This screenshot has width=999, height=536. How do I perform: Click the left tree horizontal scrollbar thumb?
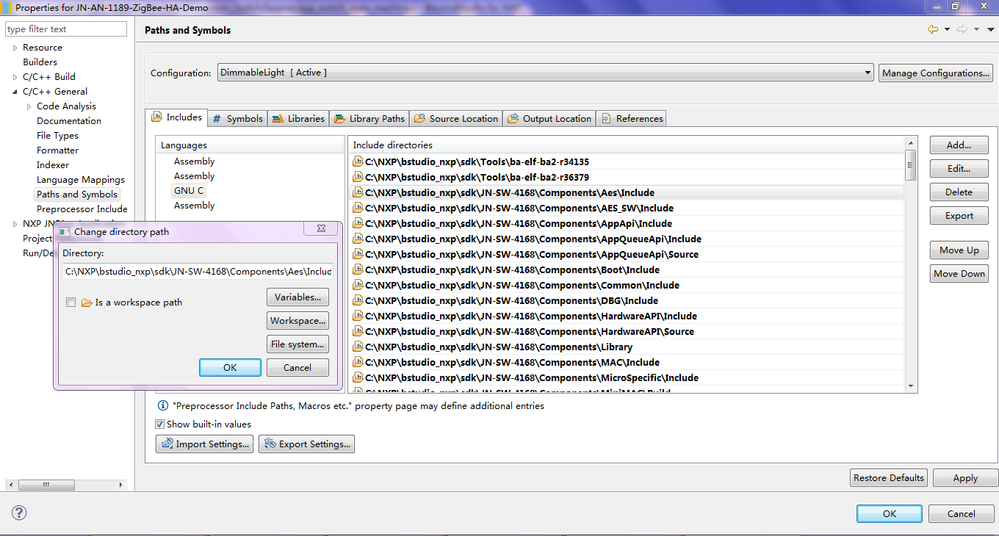pos(47,485)
